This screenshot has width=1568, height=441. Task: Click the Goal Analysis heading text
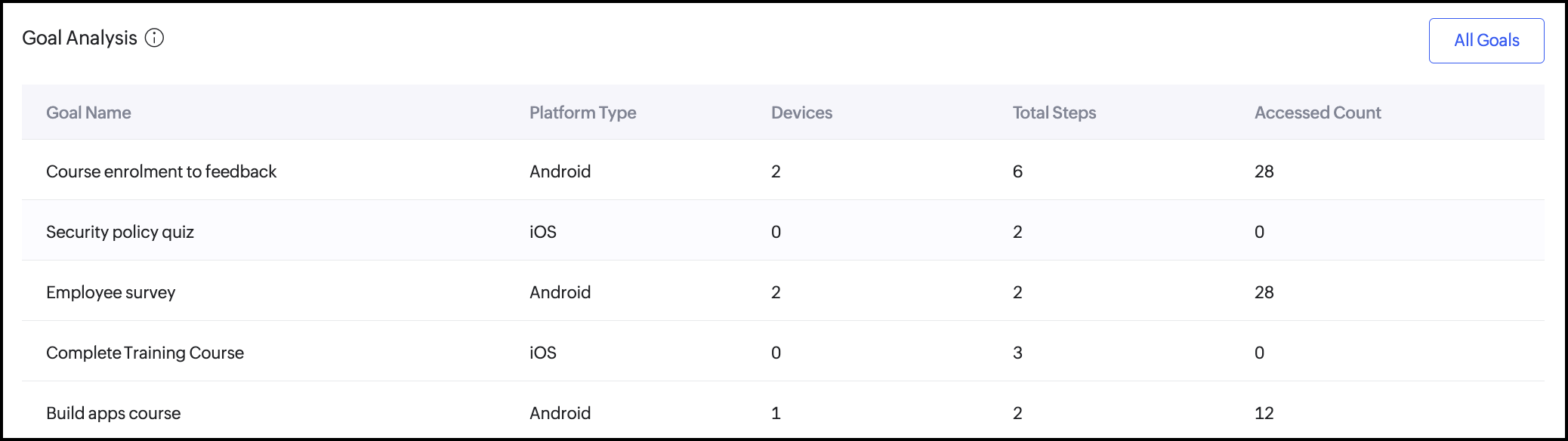click(79, 38)
